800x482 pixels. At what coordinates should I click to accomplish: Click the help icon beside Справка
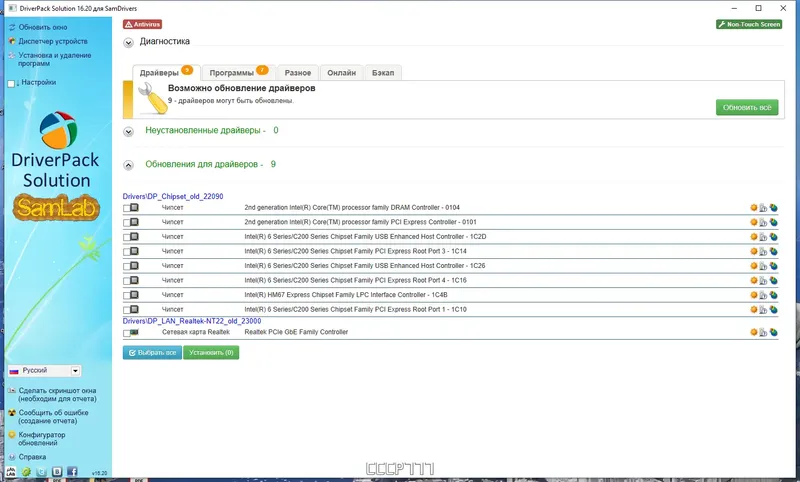tap(12, 457)
